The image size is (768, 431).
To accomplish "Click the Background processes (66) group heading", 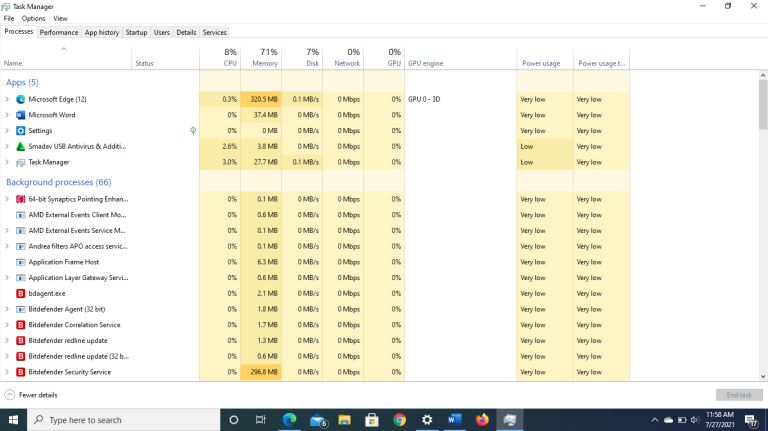I will [x=59, y=182].
